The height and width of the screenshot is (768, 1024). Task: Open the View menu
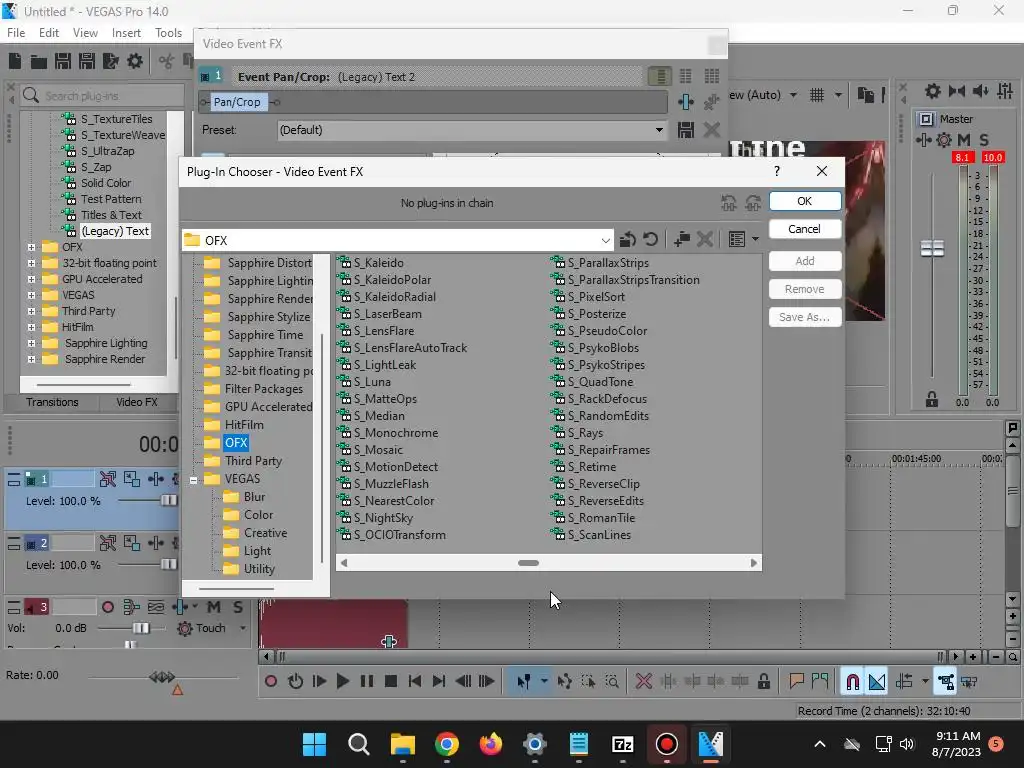[x=85, y=33]
